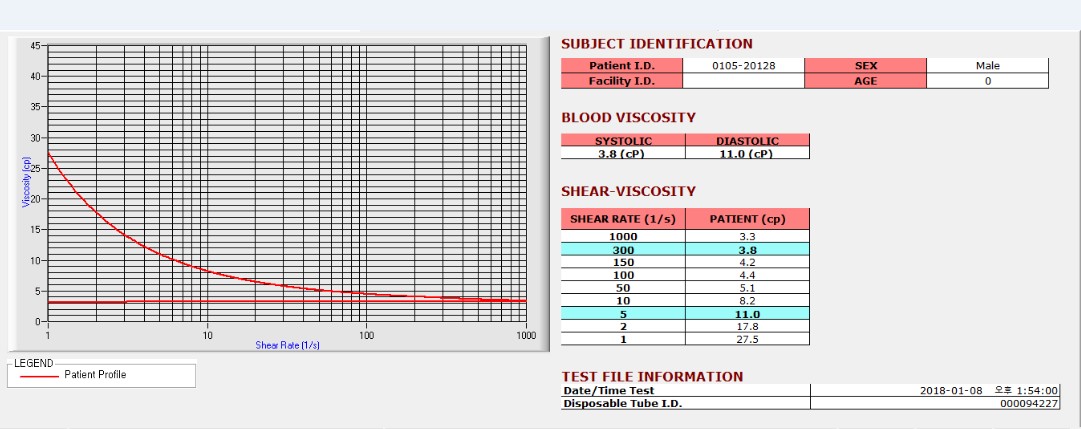Select the 17.8 viscosity value cell
This screenshot has width=1081, height=429.
(747, 326)
